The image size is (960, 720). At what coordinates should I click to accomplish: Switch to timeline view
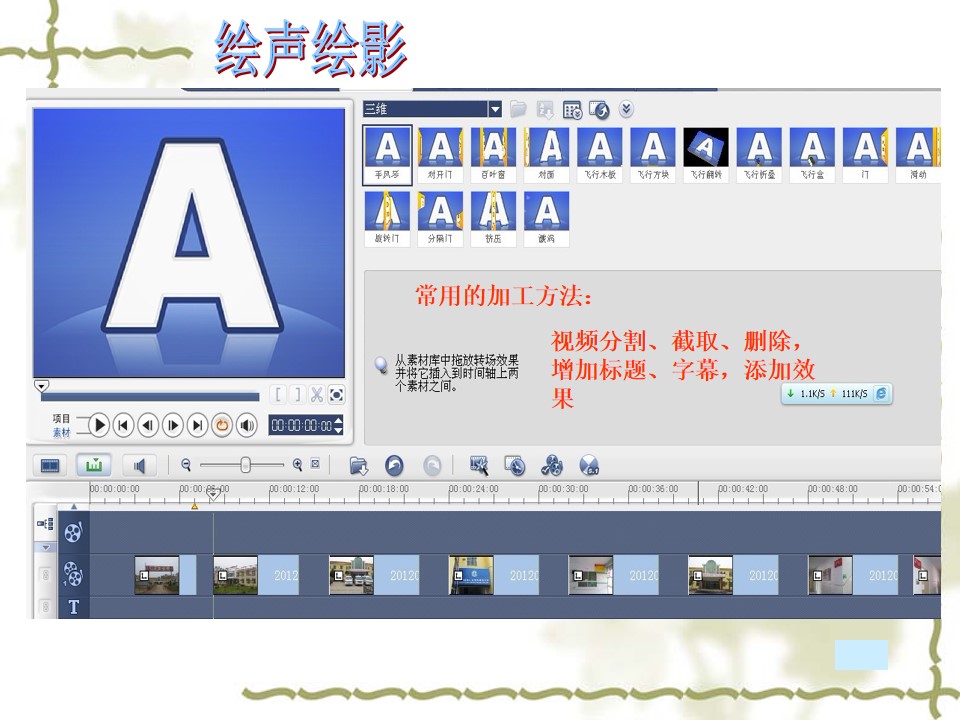point(94,465)
